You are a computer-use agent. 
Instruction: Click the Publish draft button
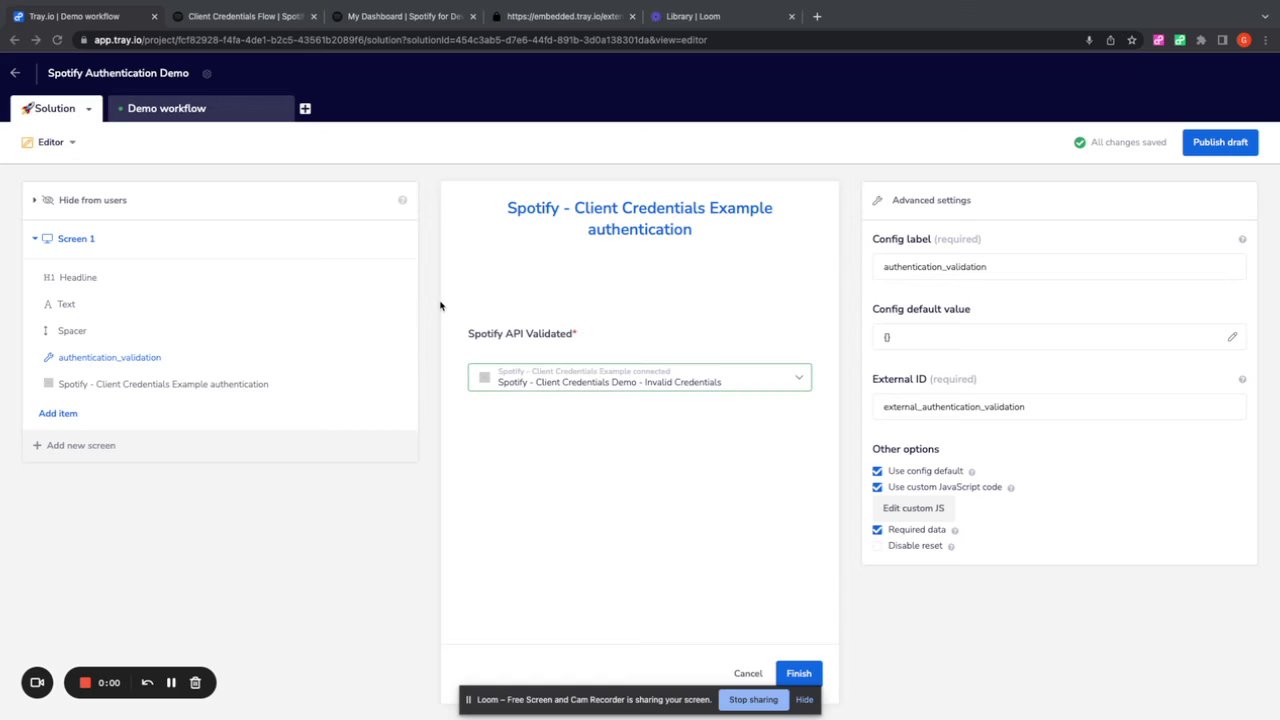click(1220, 142)
